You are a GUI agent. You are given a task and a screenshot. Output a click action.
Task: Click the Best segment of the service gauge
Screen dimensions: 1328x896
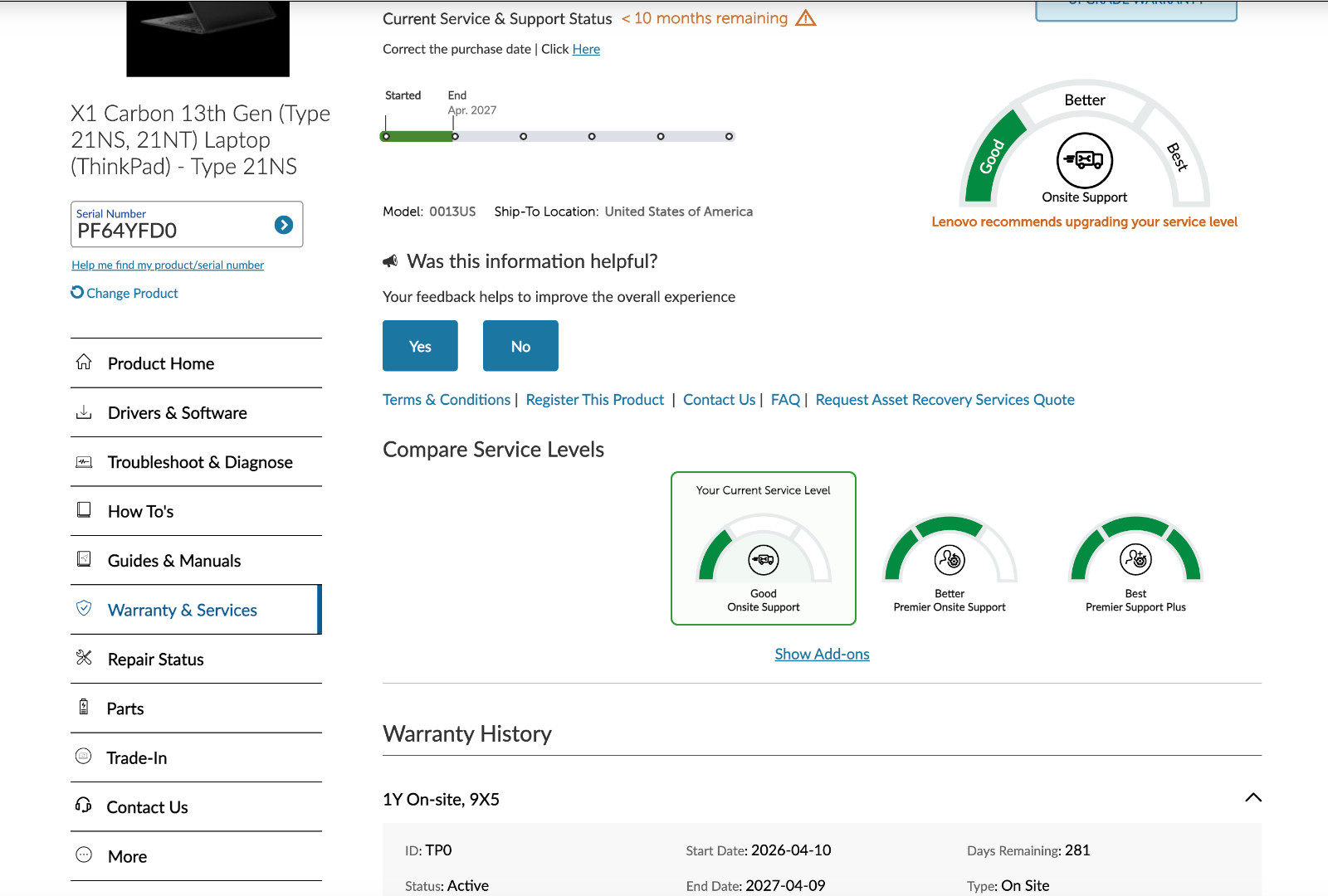coord(1176,156)
